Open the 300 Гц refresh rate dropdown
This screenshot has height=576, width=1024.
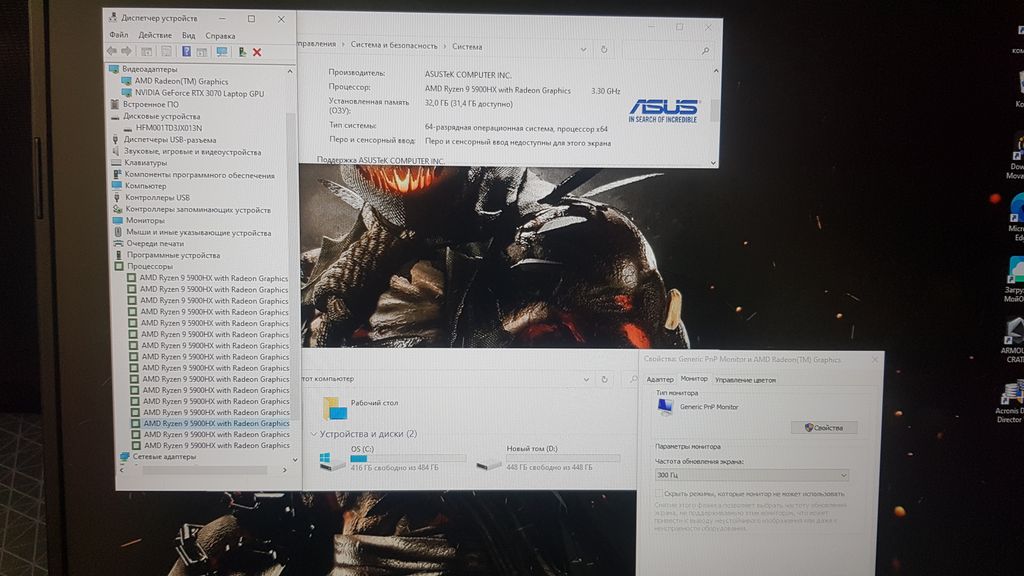tap(752, 475)
